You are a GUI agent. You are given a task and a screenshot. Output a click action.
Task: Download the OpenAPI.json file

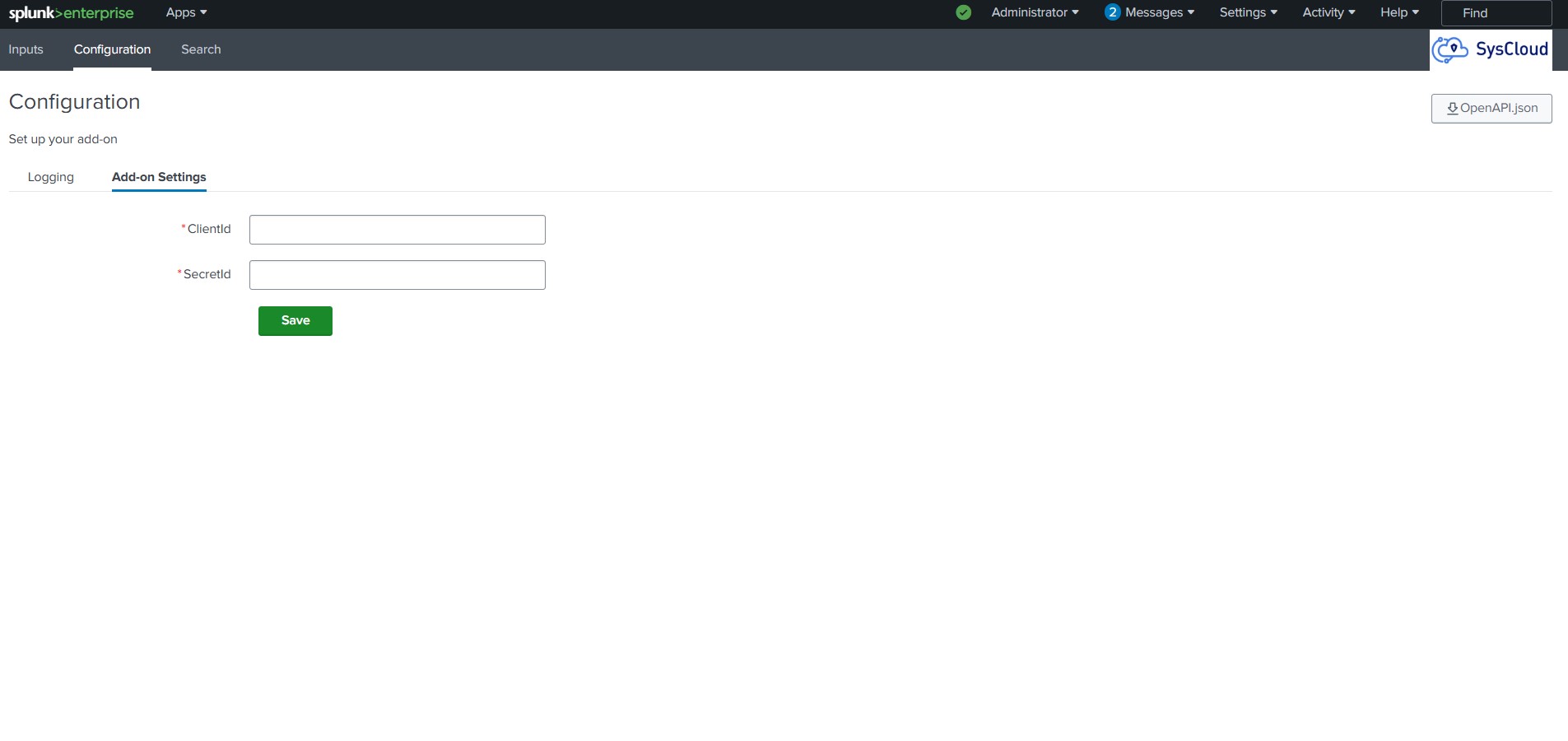click(1491, 109)
